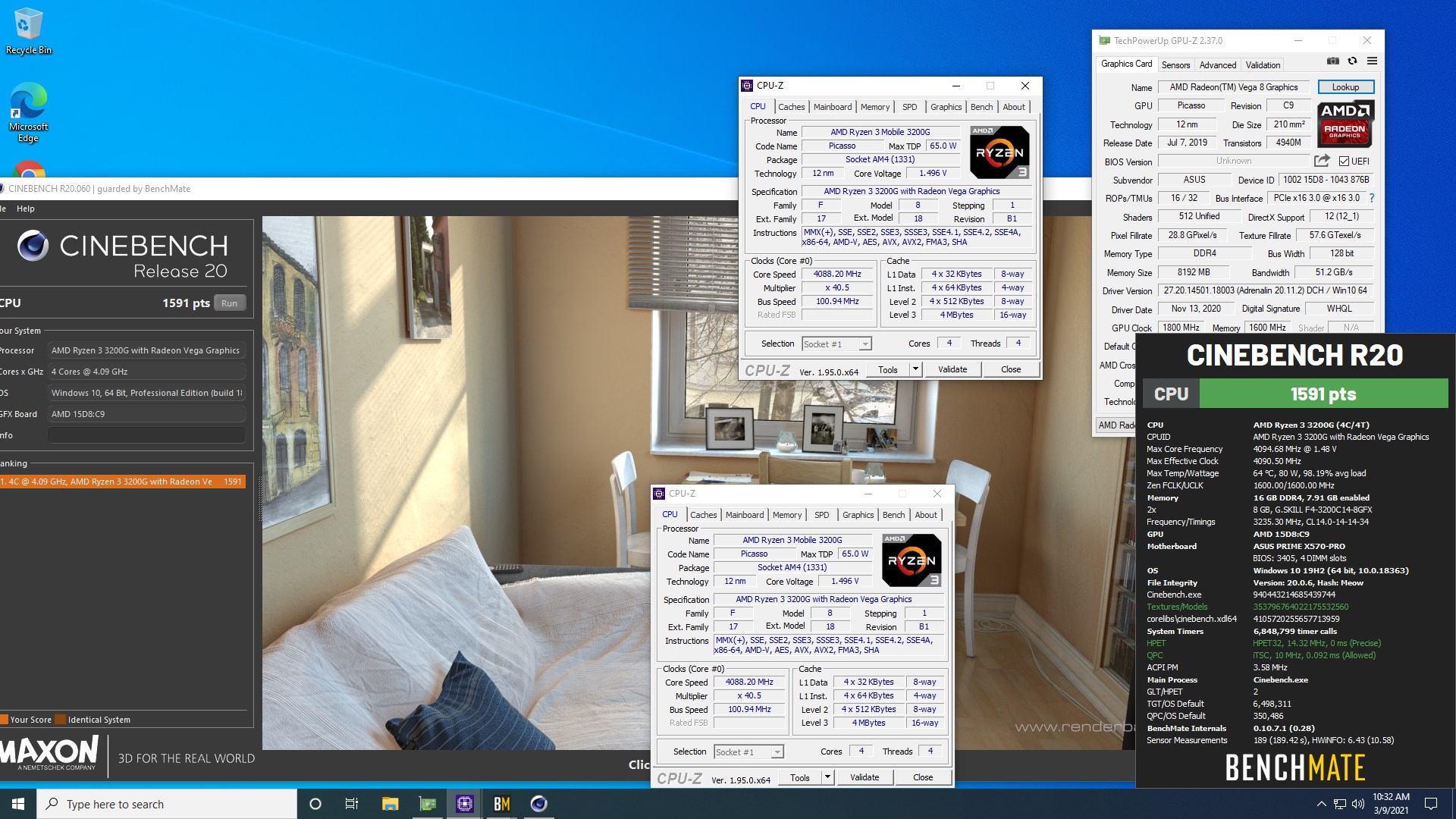1456x819 pixels.
Task: Open BenchMate BM taskbar icon
Action: [x=502, y=804]
